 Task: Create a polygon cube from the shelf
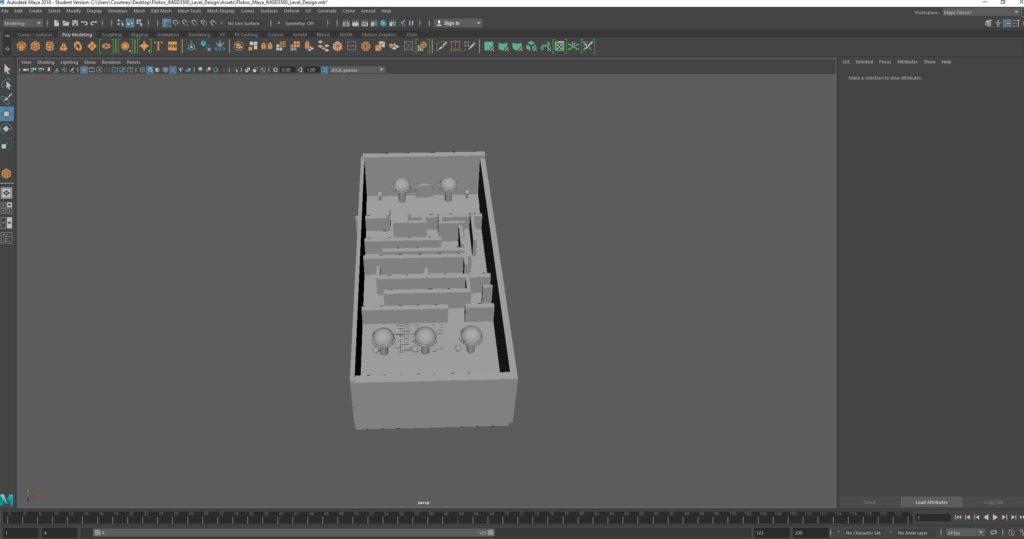pos(35,46)
